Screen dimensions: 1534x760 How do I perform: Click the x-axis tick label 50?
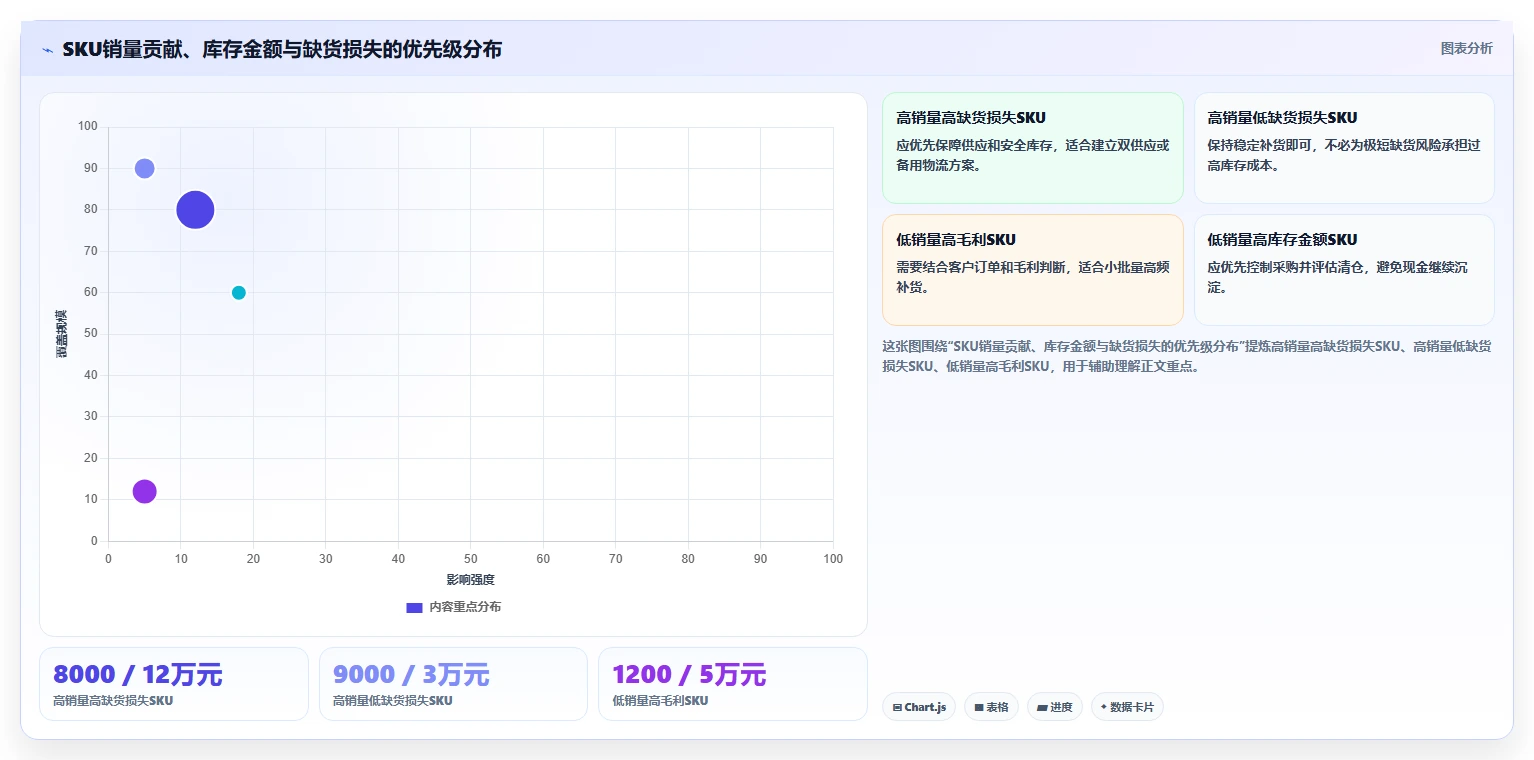pyautogui.click(x=470, y=559)
